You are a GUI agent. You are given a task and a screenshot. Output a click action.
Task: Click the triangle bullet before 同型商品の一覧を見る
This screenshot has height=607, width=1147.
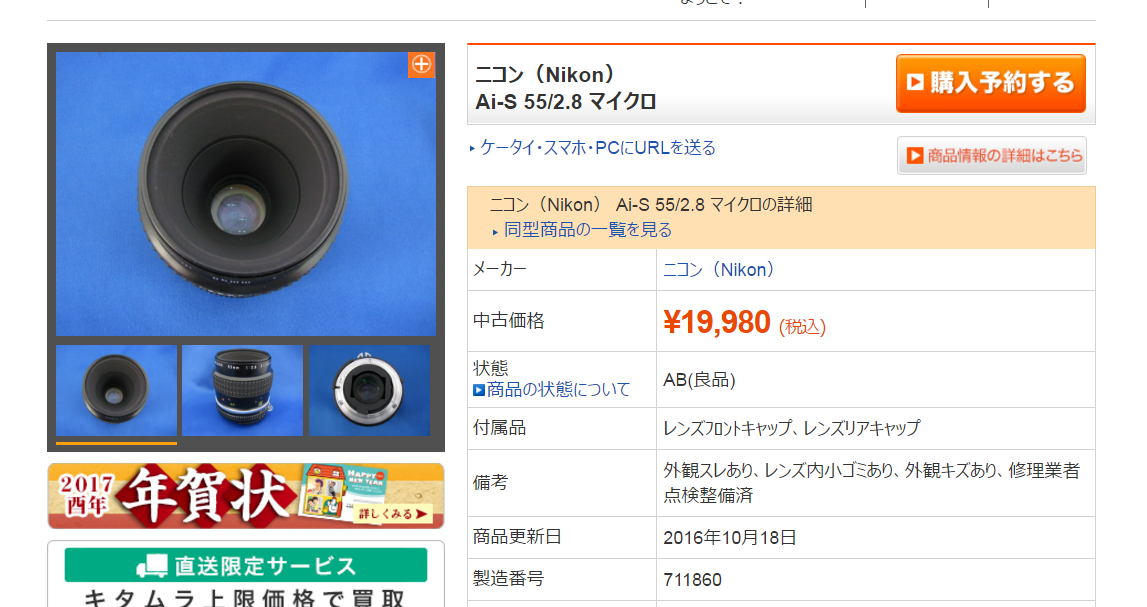(495, 232)
